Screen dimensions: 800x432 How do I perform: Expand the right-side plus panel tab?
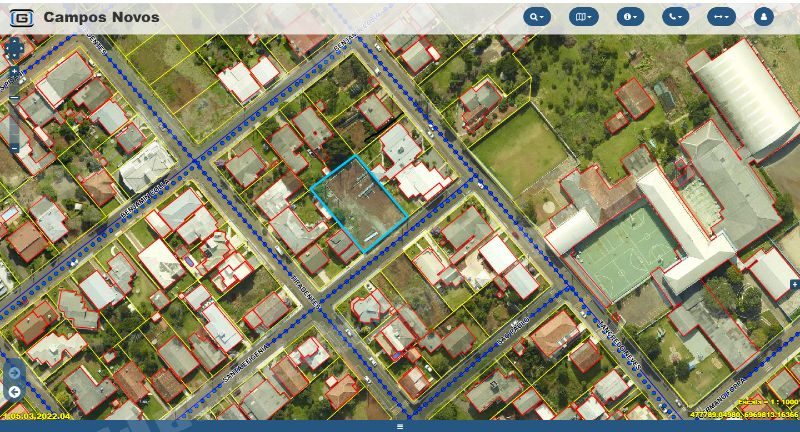pos(795,284)
